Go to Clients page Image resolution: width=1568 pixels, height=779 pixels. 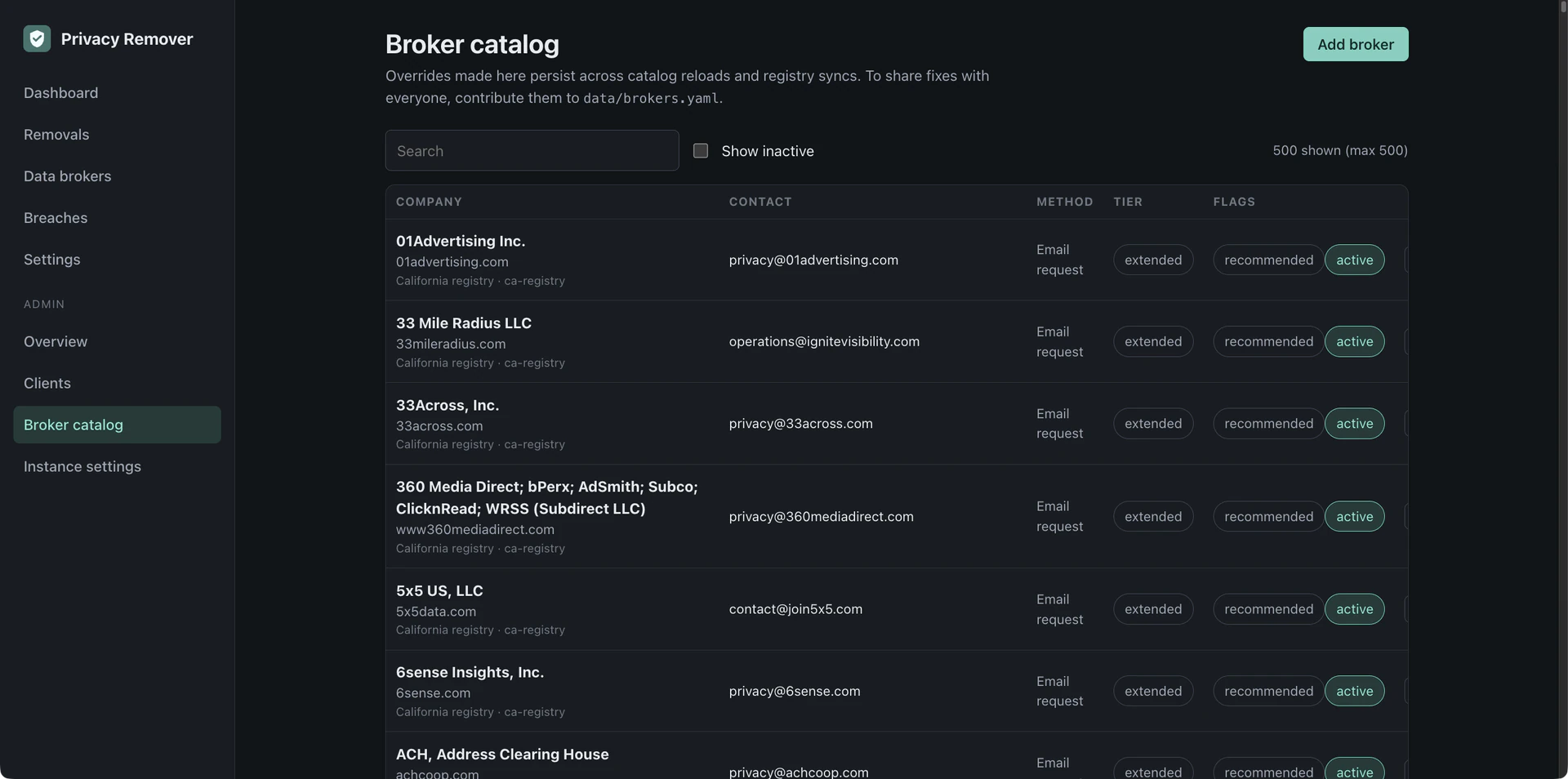pos(117,383)
